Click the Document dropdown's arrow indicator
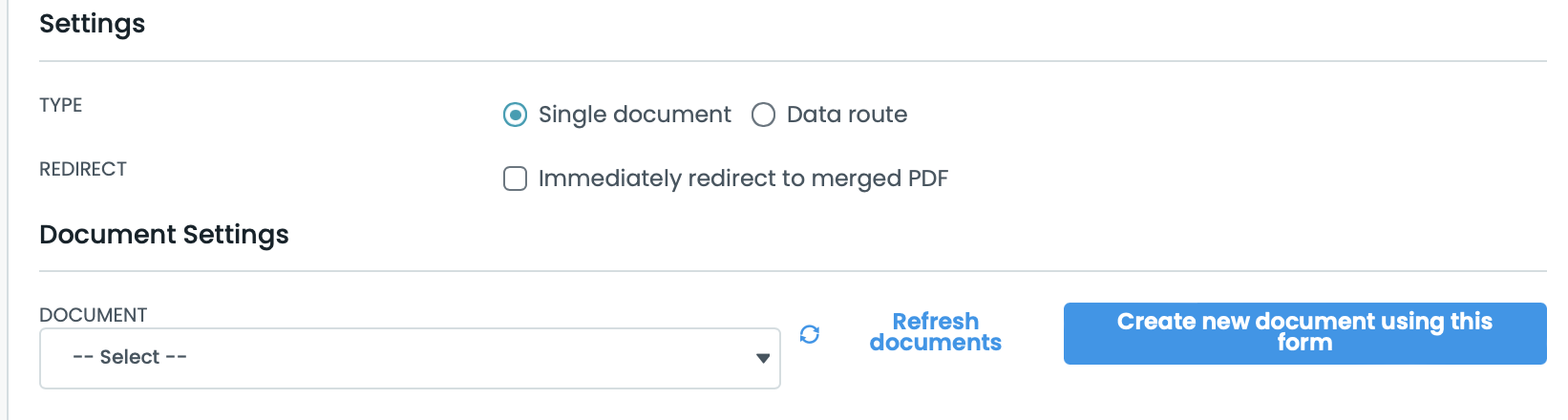Viewport: 1568px width, 420px height. [x=763, y=358]
